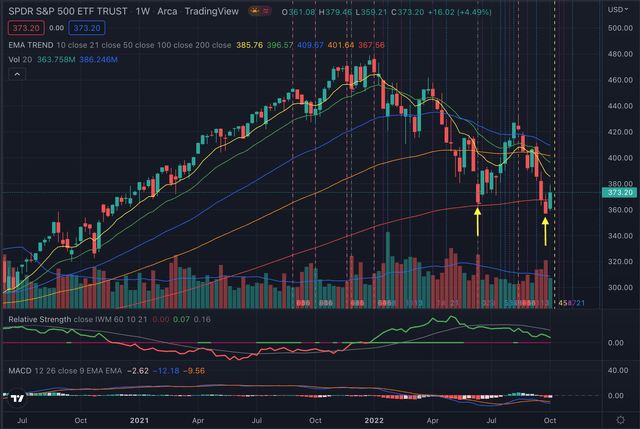
Task: Click the open price O361.08
Action: [x=298, y=12]
